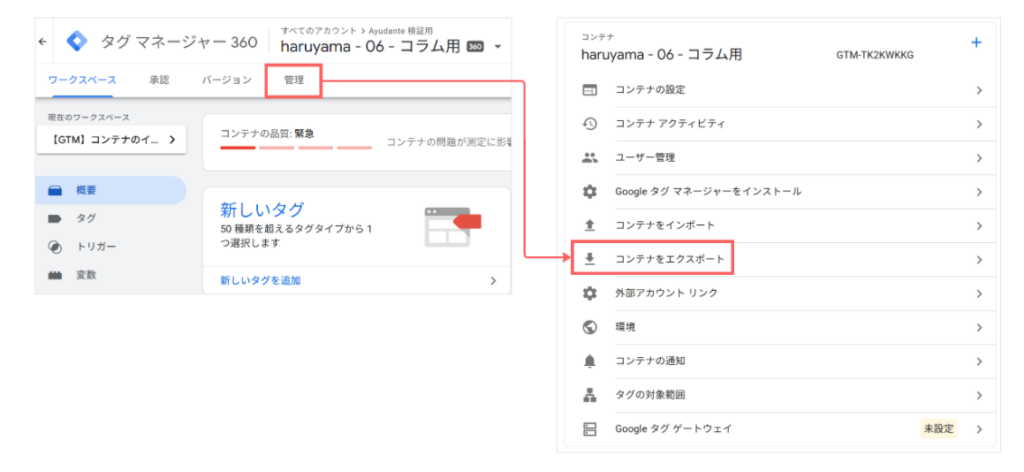Expand chevron on コンテナ アクティビティ row
1024x472 pixels.
pyautogui.click(x=979, y=125)
